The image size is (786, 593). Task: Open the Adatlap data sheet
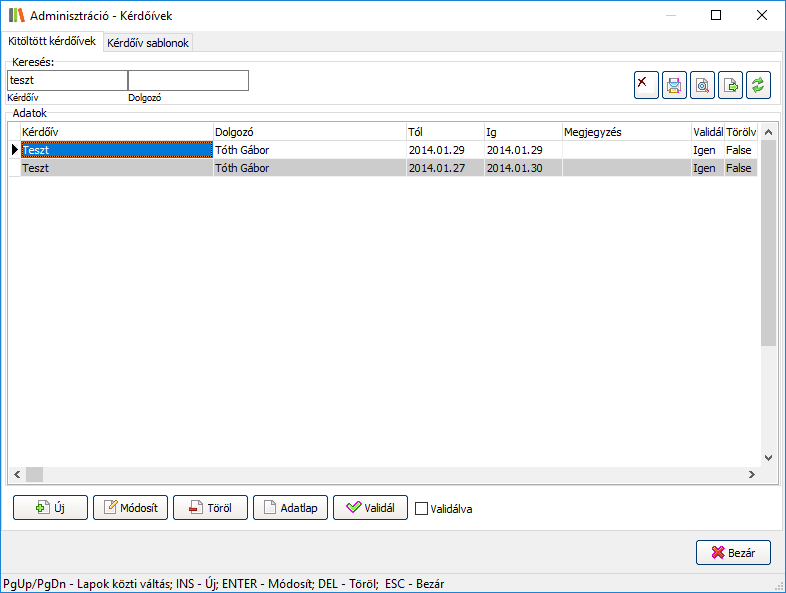290,508
